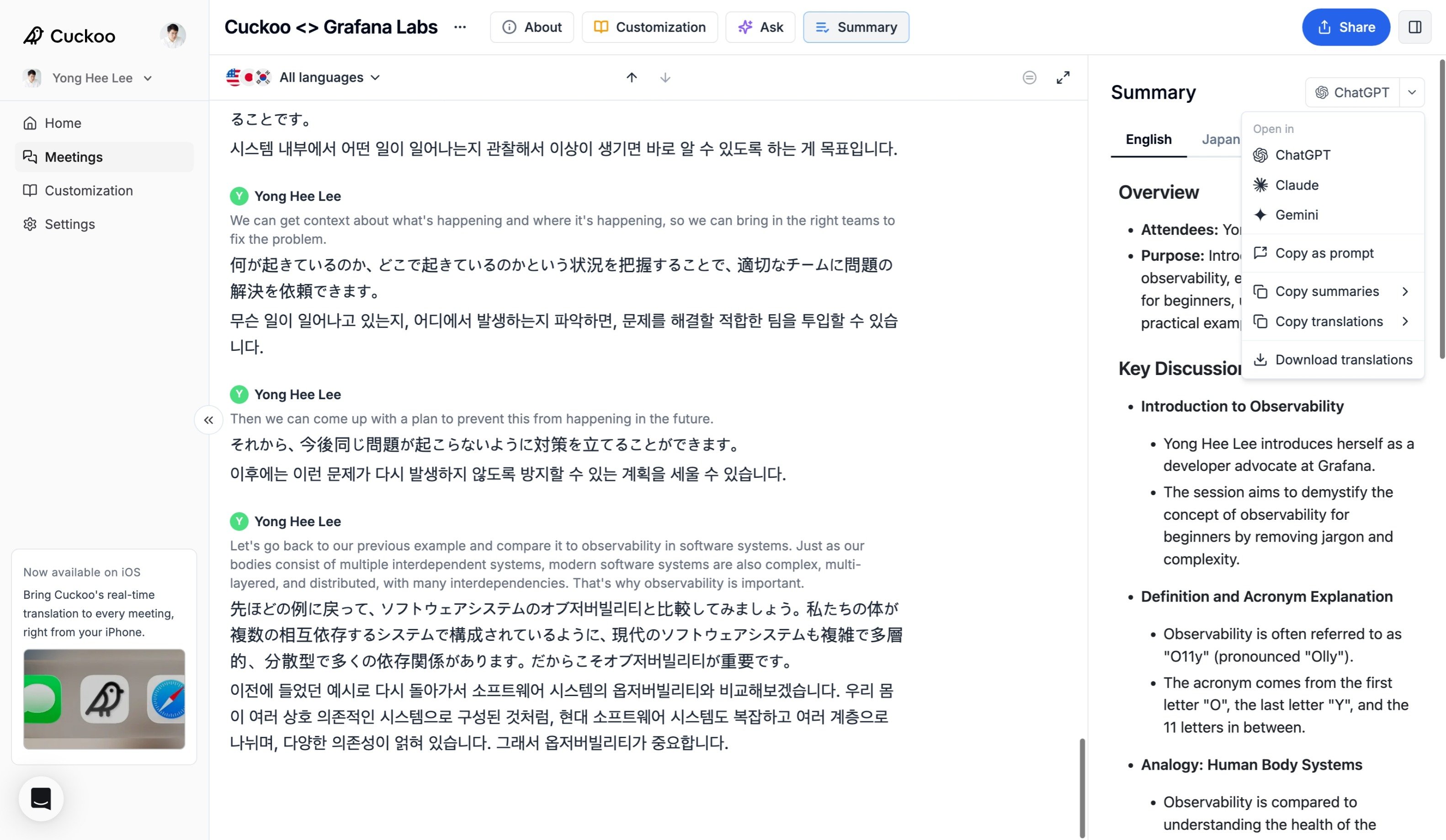Select Download translations menu item
Image resolution: width=1446 pixels, height=840 pixels.
[x=1332, y=359]
